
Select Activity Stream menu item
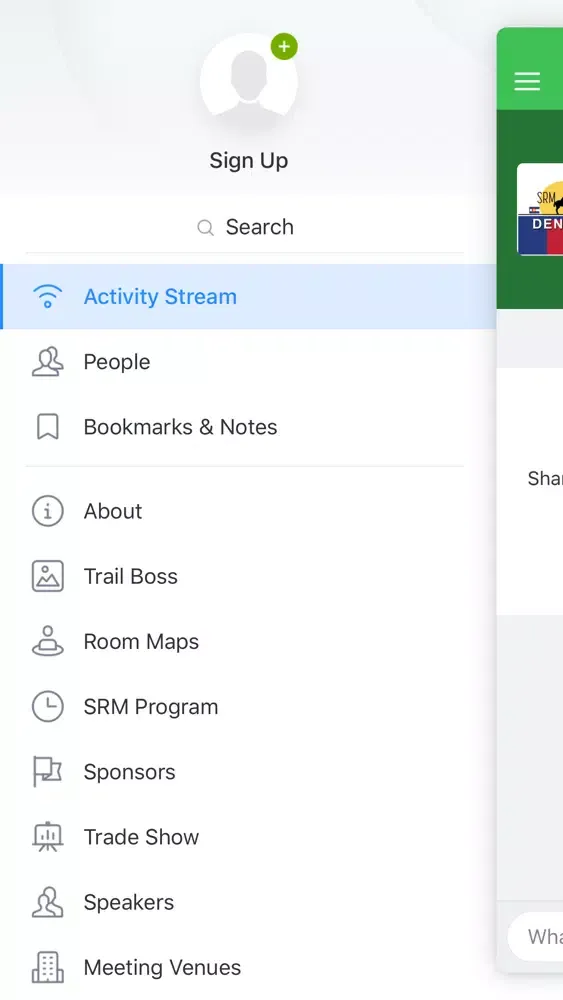click(248, 297)
